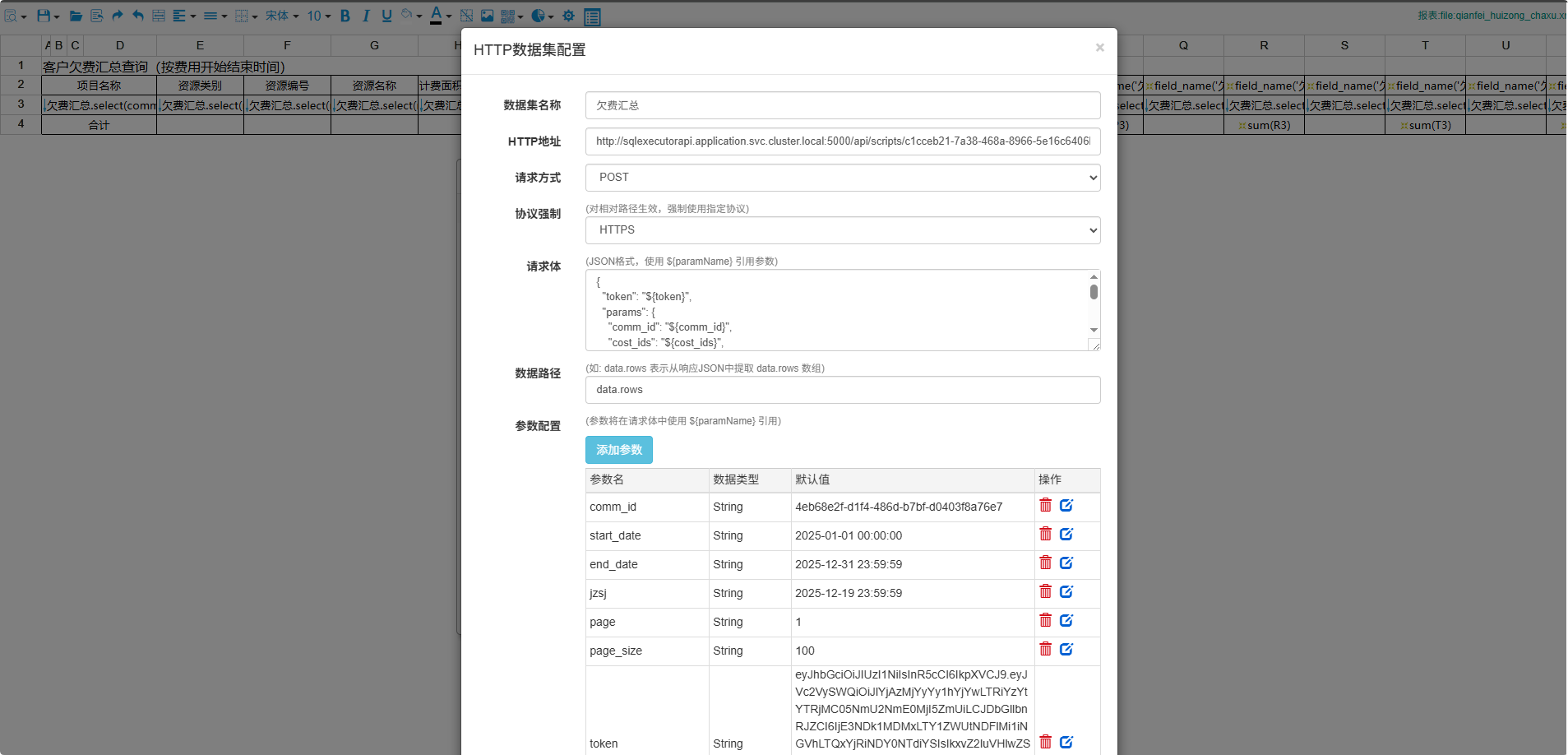
Task: Click the 添加参数 button
Action: [x=618, y=450]
